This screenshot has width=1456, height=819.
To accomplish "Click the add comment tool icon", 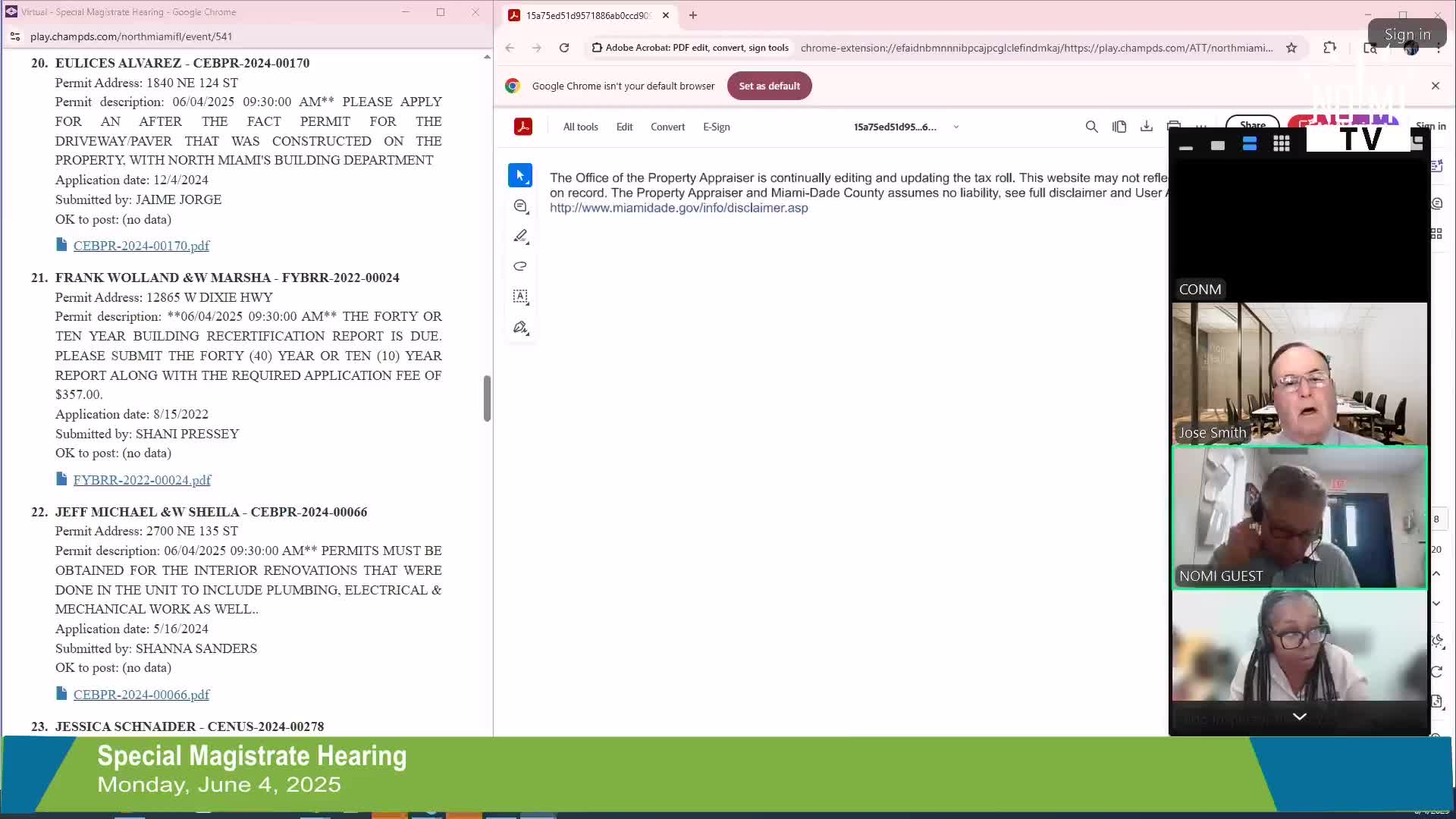I will click(520, 206).
